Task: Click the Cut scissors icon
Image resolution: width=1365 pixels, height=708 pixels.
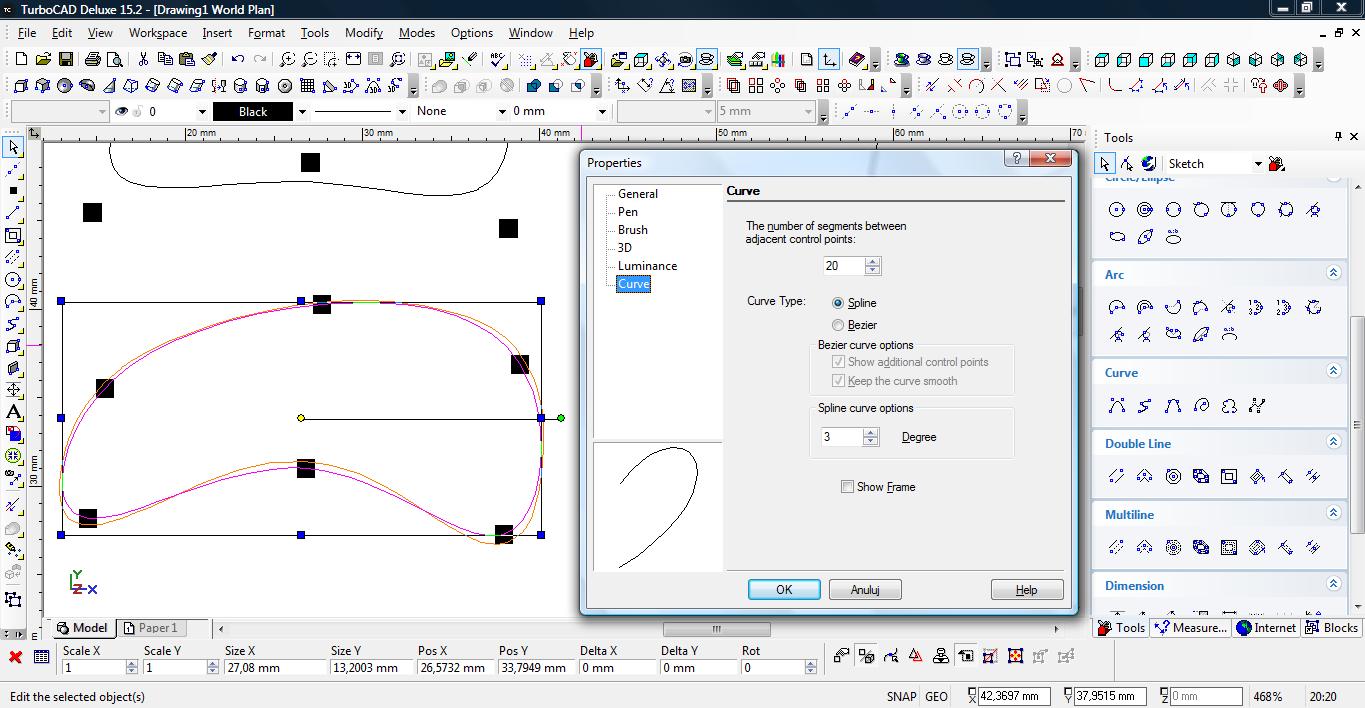Action: (143, 60)
